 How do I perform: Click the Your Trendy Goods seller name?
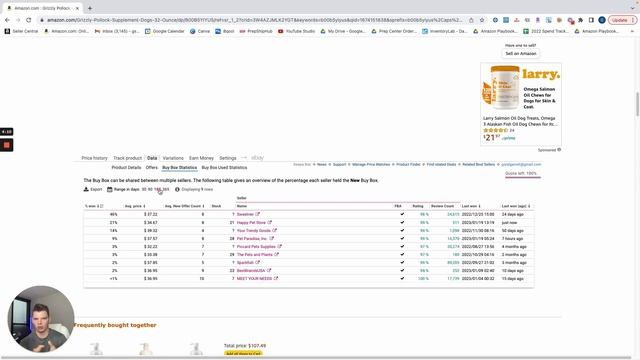253,231
